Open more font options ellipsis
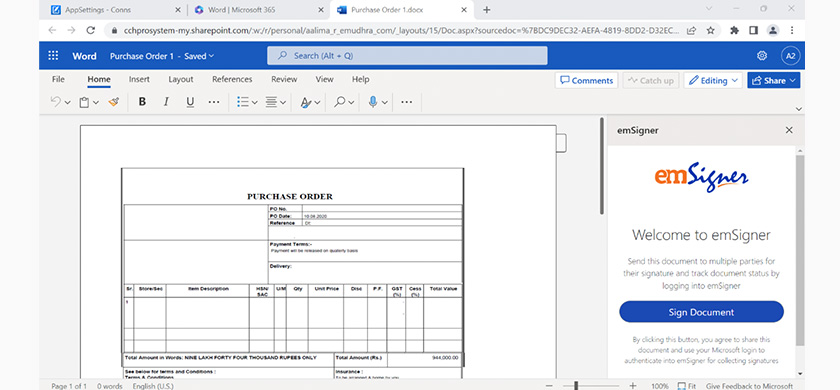 214,102
